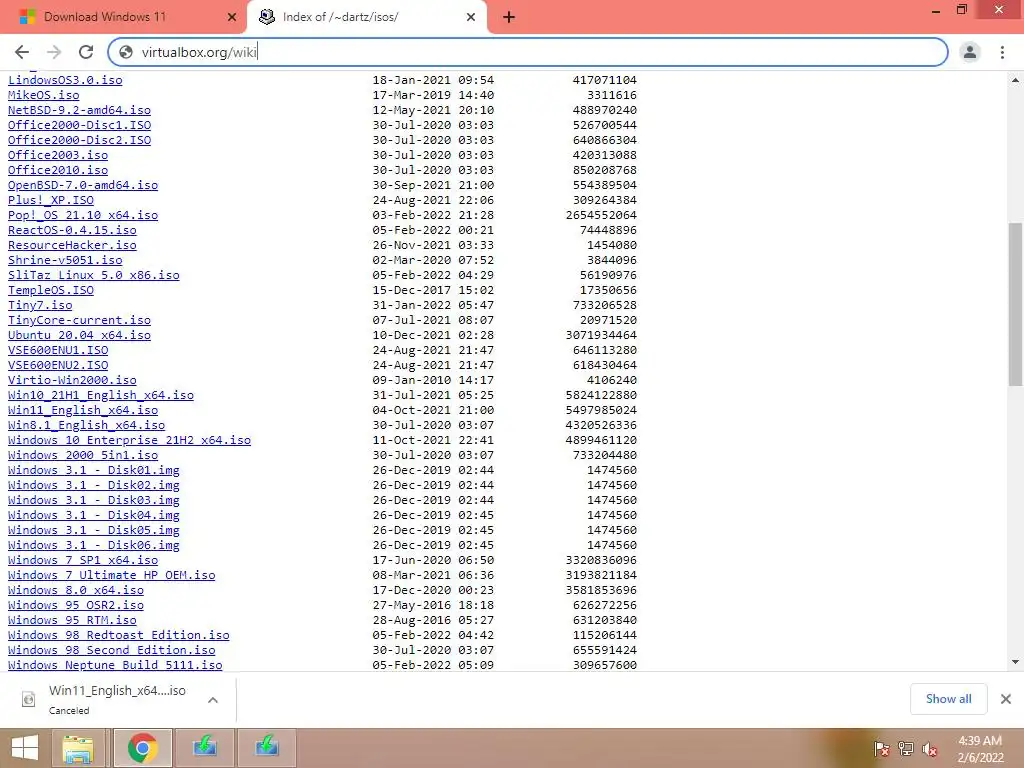1024x768 pixels.
Task: Close the Download Windows 11 tab
Action: (232, 18)
